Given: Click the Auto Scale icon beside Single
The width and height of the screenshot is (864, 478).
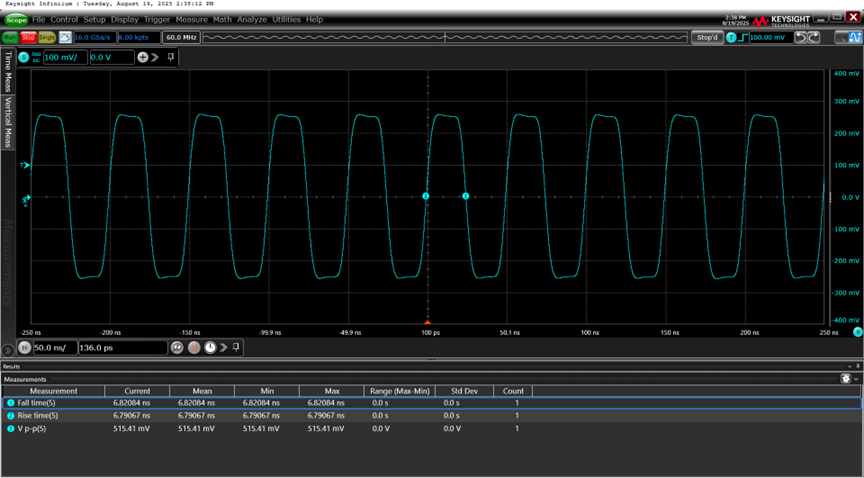Looking at the screenshot, I should pyautogui.click(x=65, y=37).
